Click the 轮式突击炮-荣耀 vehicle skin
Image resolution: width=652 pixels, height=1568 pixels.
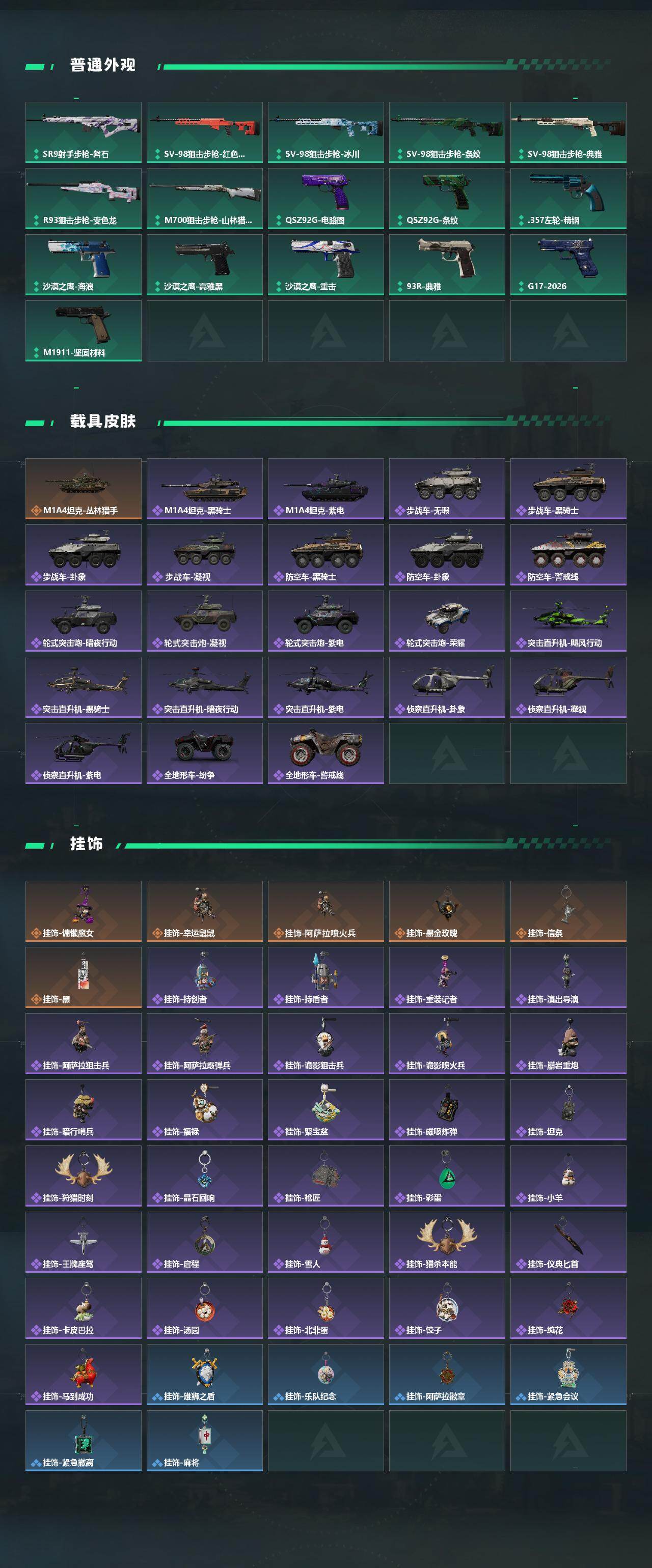click(447, 621)
